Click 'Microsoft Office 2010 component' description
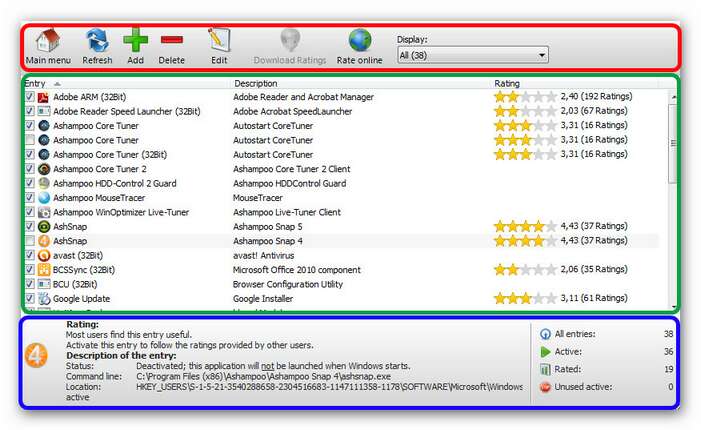The image size is (701, 430). point(296,270)
